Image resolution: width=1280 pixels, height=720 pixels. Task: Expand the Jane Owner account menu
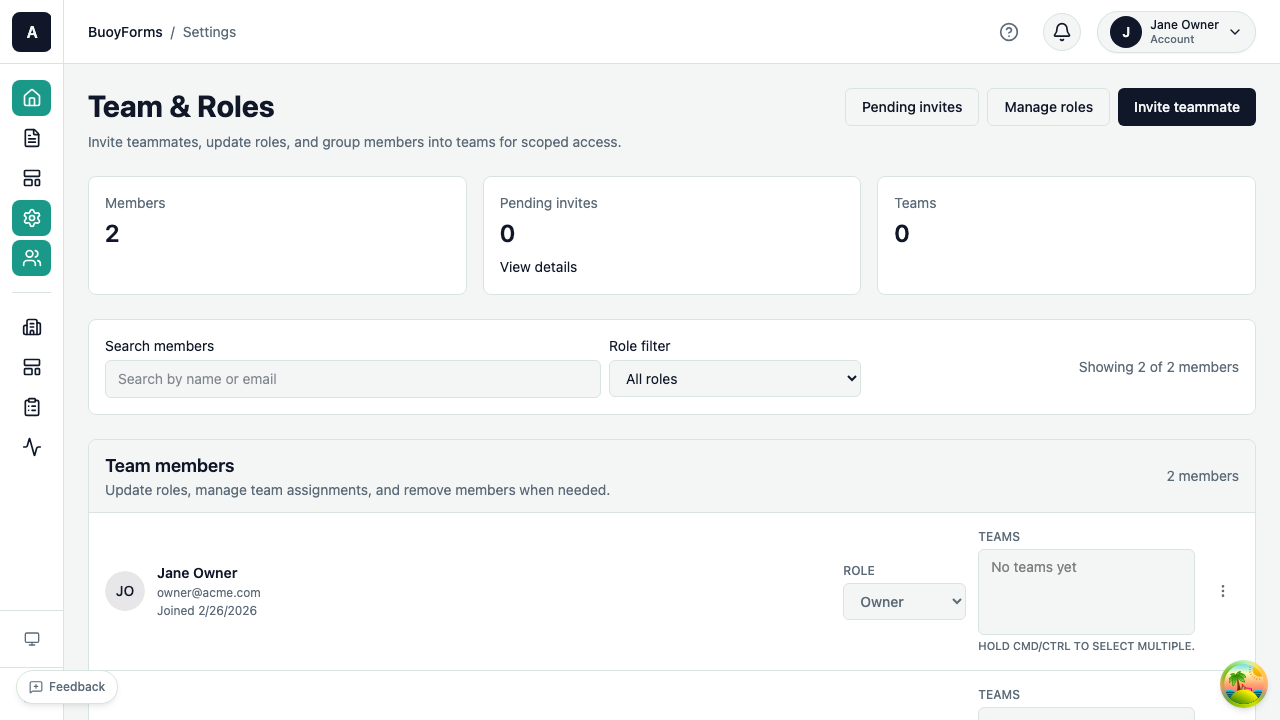coord(1176,32)
